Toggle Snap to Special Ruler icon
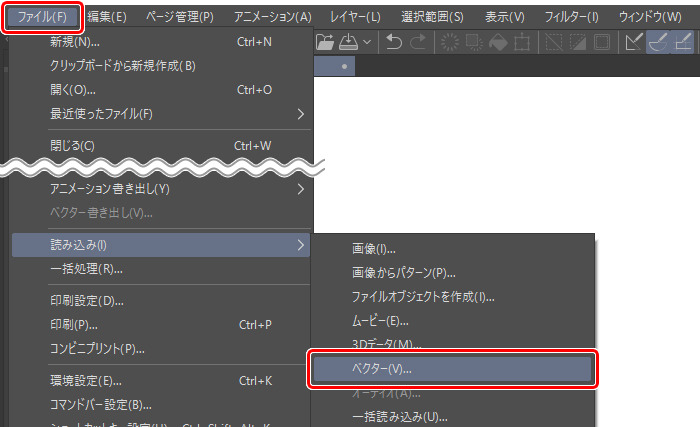Screen dimensions: 700x427 pos(658,42)
